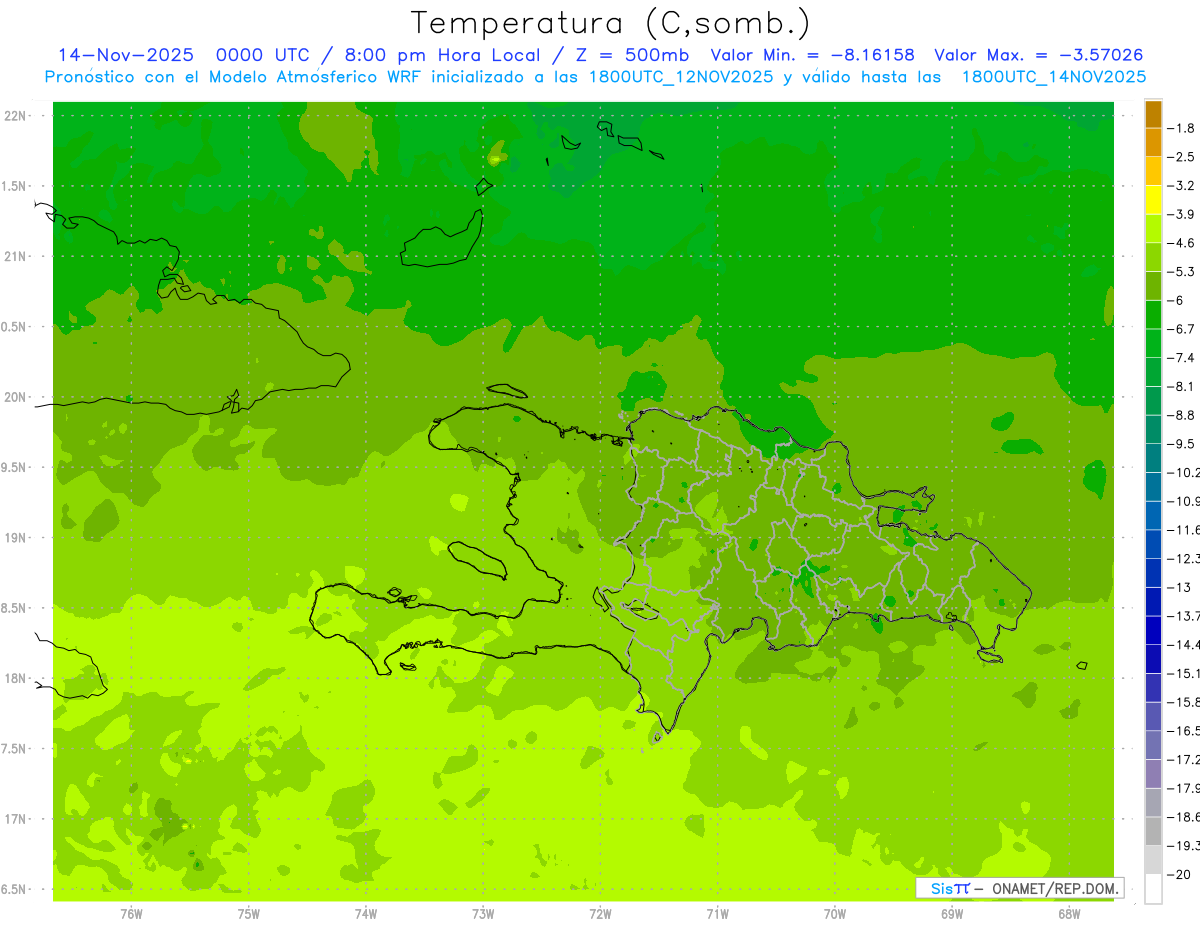Click the "69W" longitude label
1200x927 pixels.
tap(952, 914)
